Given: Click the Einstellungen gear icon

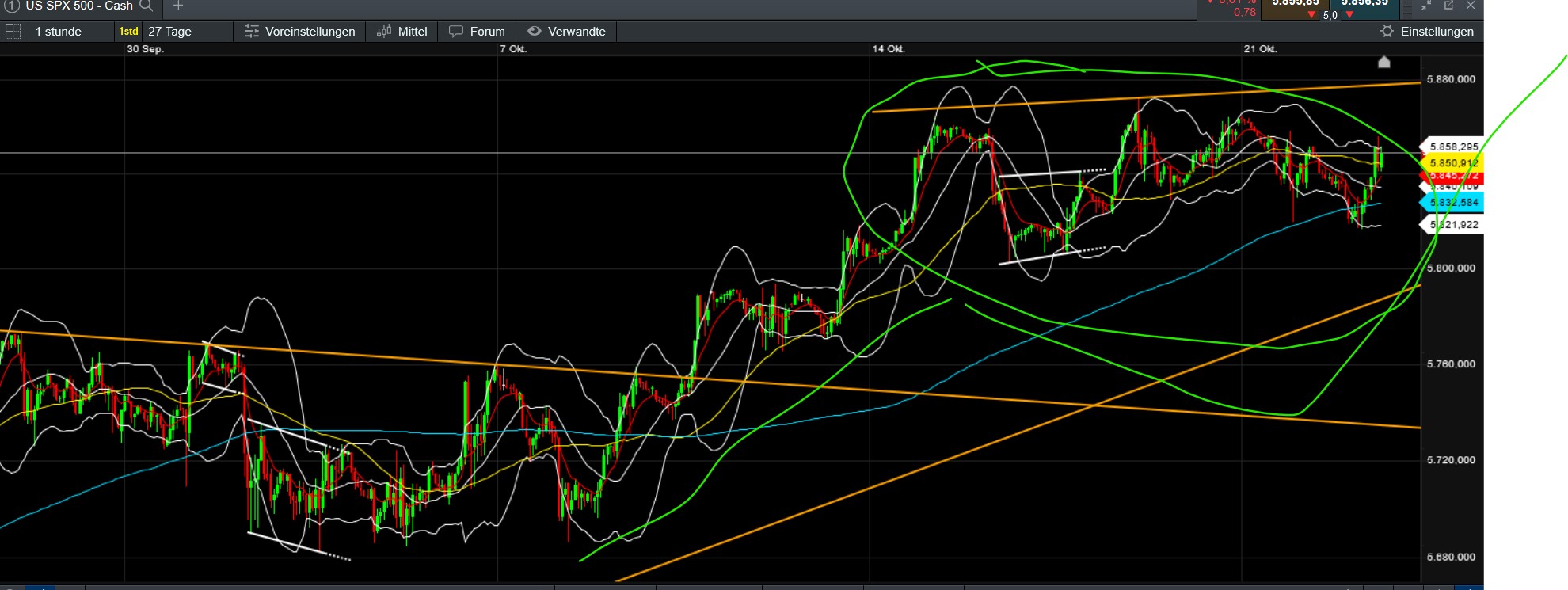Looking at the screenshot, I should (1387, 32).
